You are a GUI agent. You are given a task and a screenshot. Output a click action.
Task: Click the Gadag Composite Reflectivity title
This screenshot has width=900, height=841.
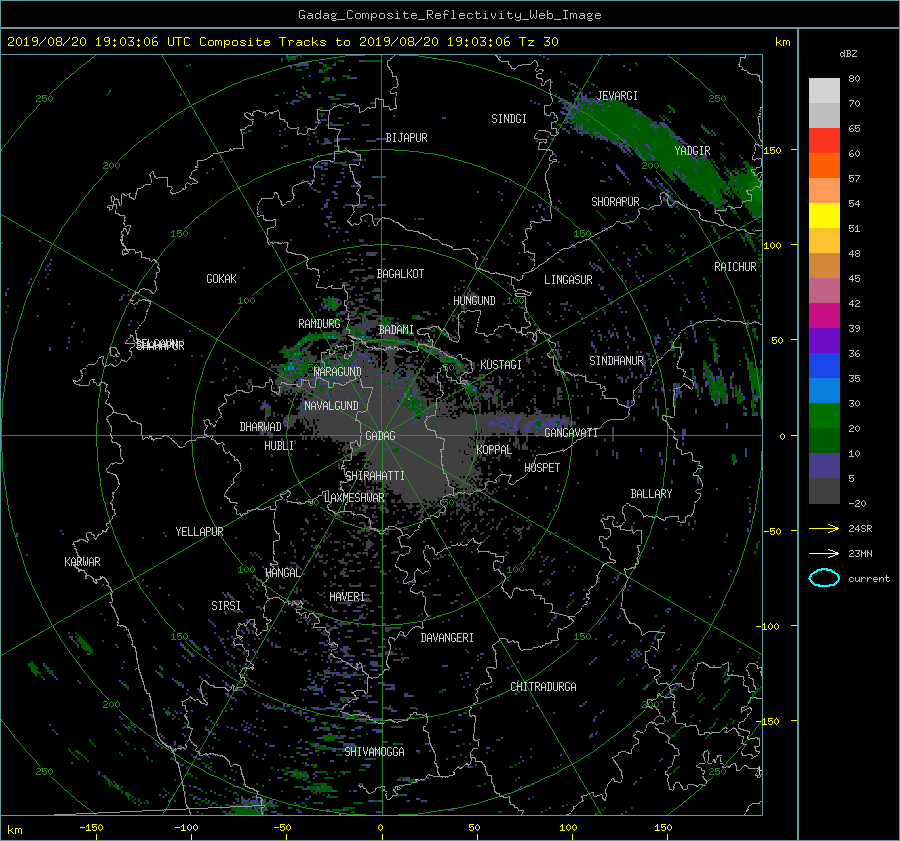(449, 15)
